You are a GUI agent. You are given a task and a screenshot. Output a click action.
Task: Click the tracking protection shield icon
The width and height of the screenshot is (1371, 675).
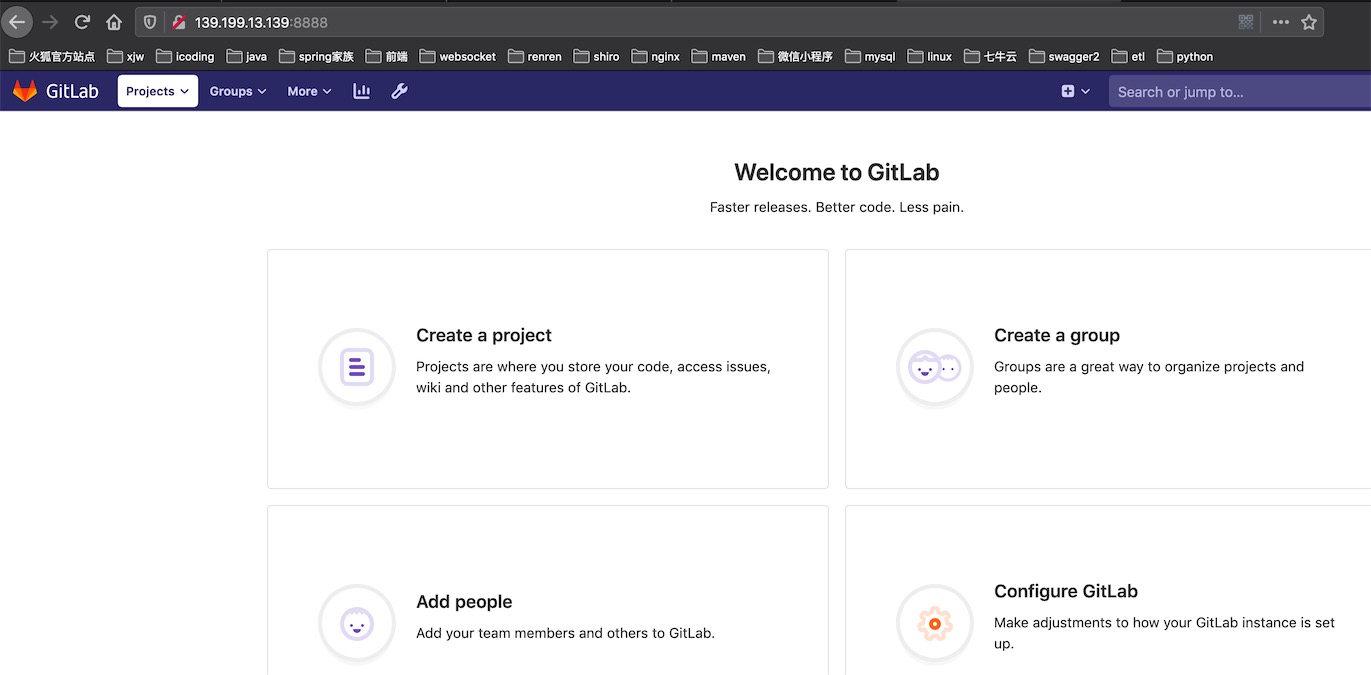click(150, 22)
